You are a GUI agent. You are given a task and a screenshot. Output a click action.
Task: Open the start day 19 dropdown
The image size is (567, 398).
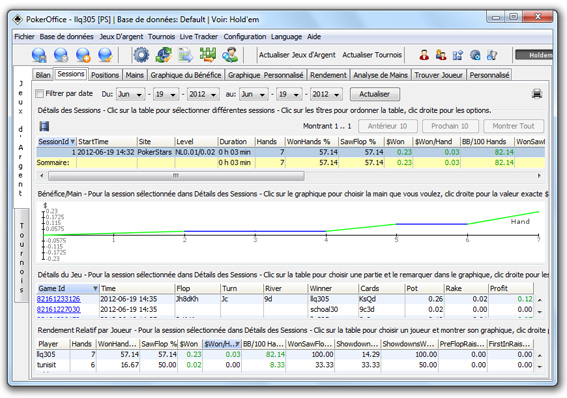coord(166,94)
